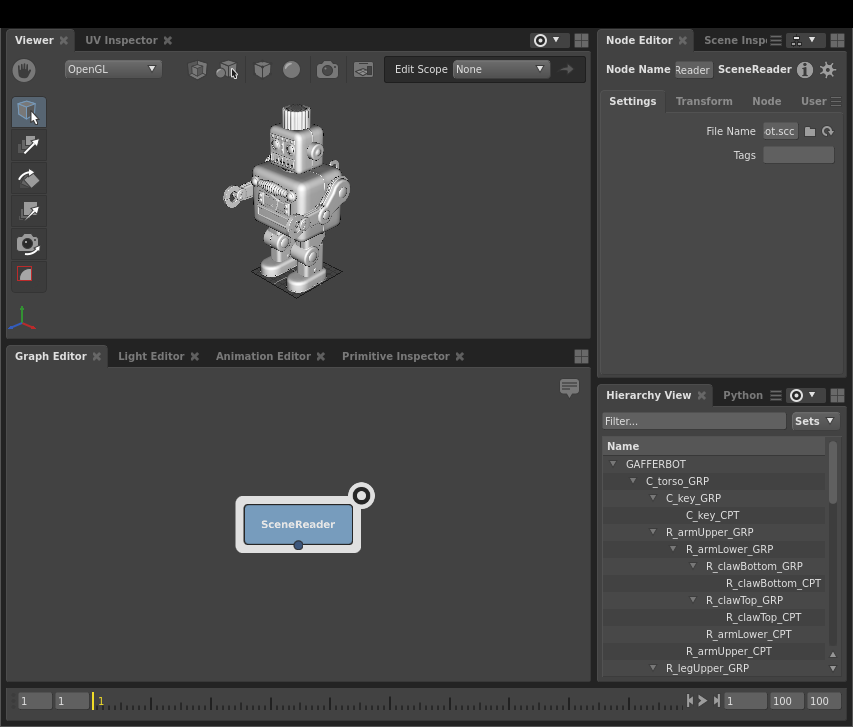Switch to the Transform tab in Node Editor
This screenshot has width=853, height=727.
click(704, 101)
